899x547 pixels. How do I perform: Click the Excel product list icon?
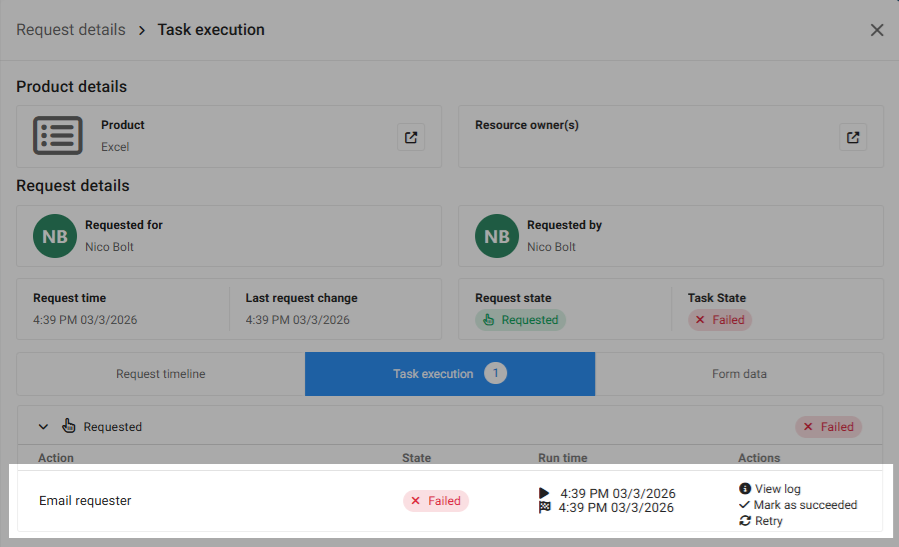coord(58,136)
